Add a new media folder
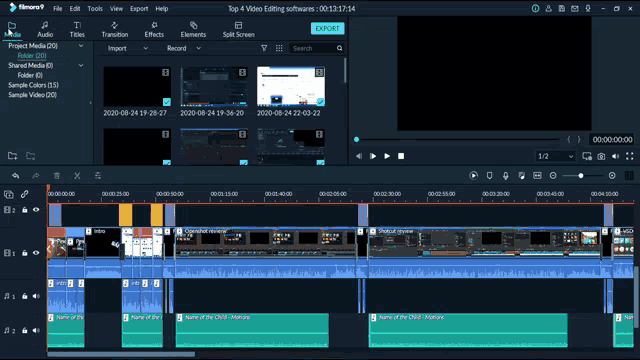640x360 pixels. click(12, 156)
